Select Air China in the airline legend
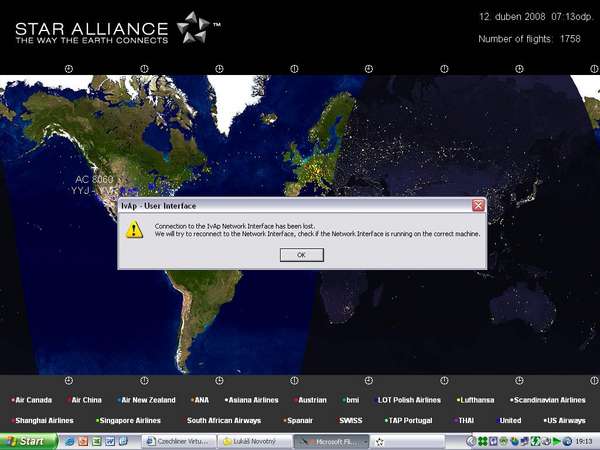This screenshot has width=600, height=450. click(85, 400)
